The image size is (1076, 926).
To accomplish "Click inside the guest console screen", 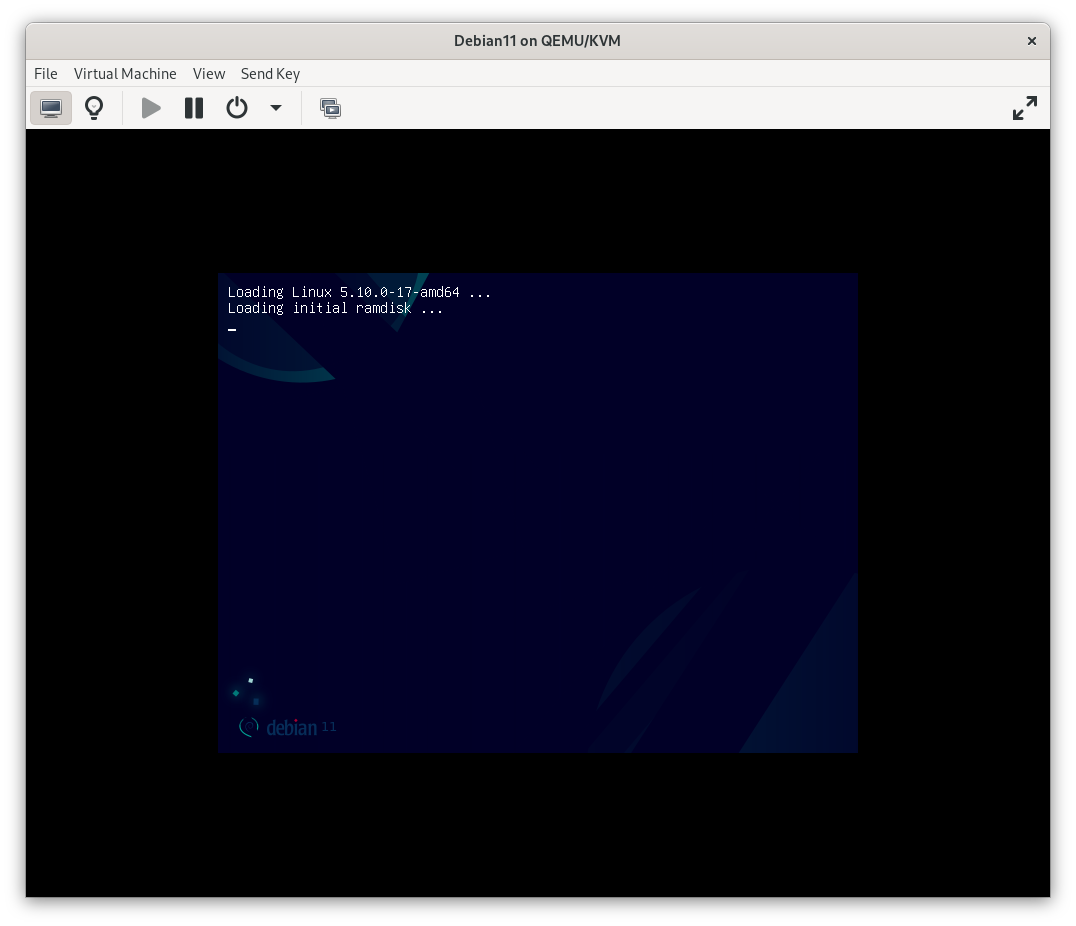I will [537, 513].
